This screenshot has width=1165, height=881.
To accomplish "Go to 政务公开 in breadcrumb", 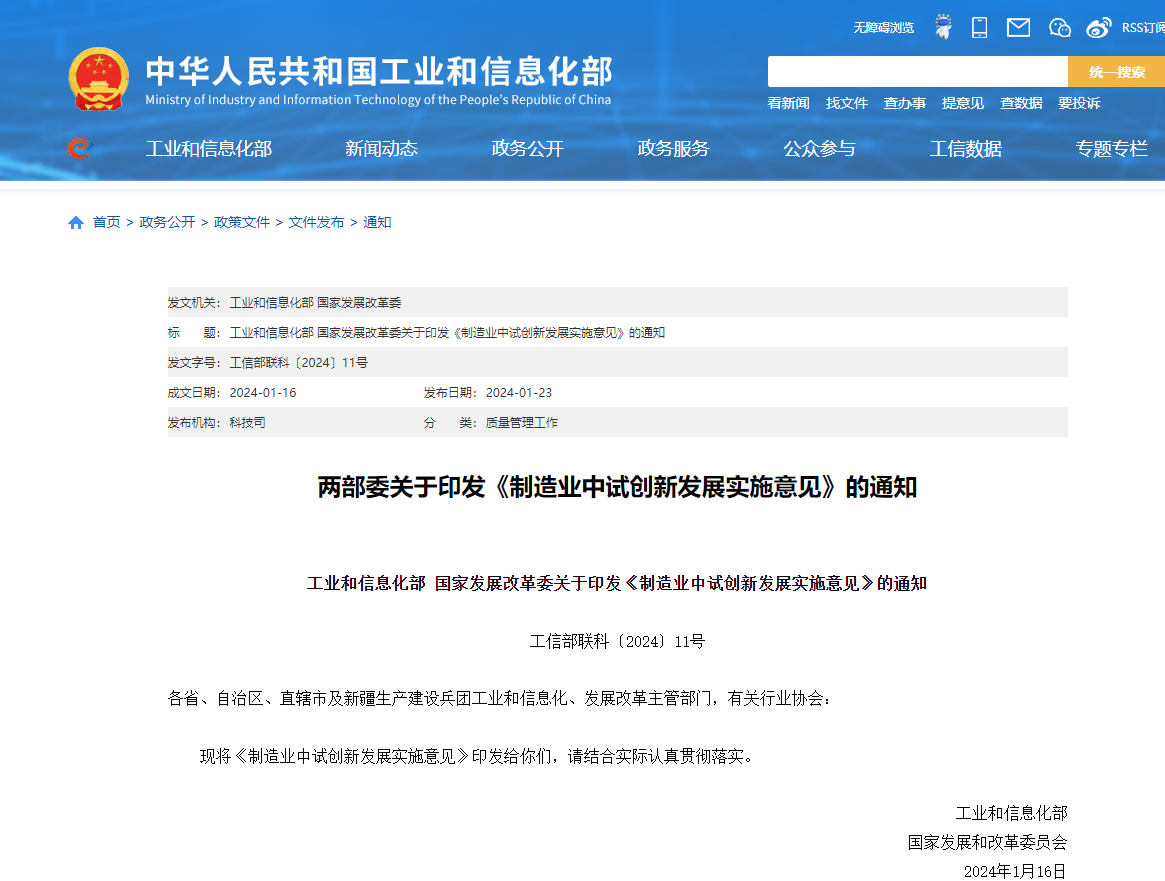I will coord(167,222).
